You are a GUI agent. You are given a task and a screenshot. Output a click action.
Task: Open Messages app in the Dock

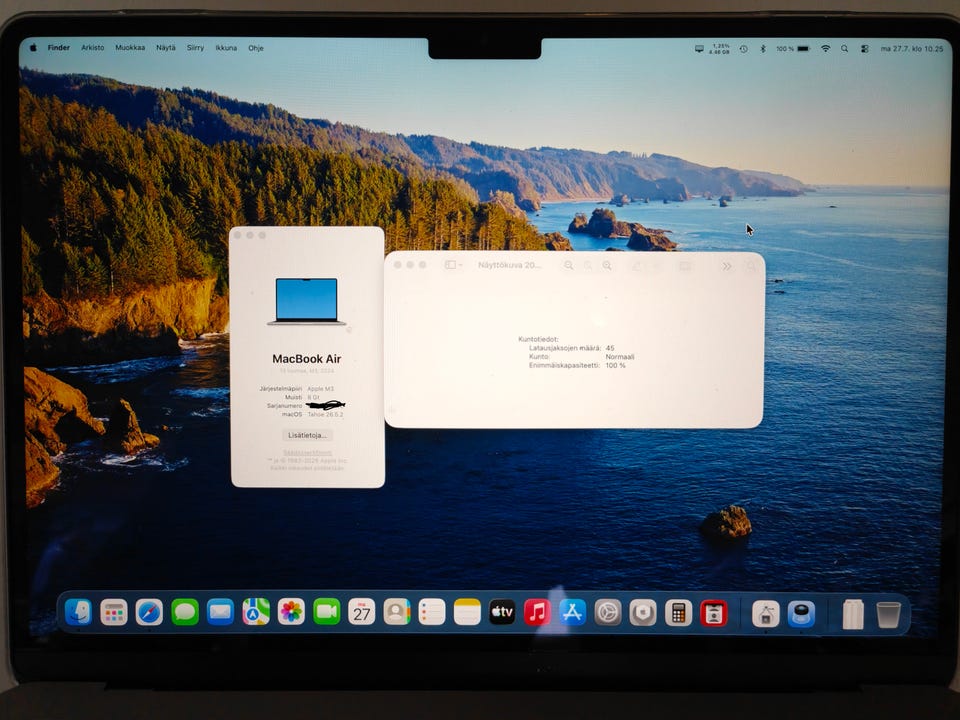[x=185, y=612]
